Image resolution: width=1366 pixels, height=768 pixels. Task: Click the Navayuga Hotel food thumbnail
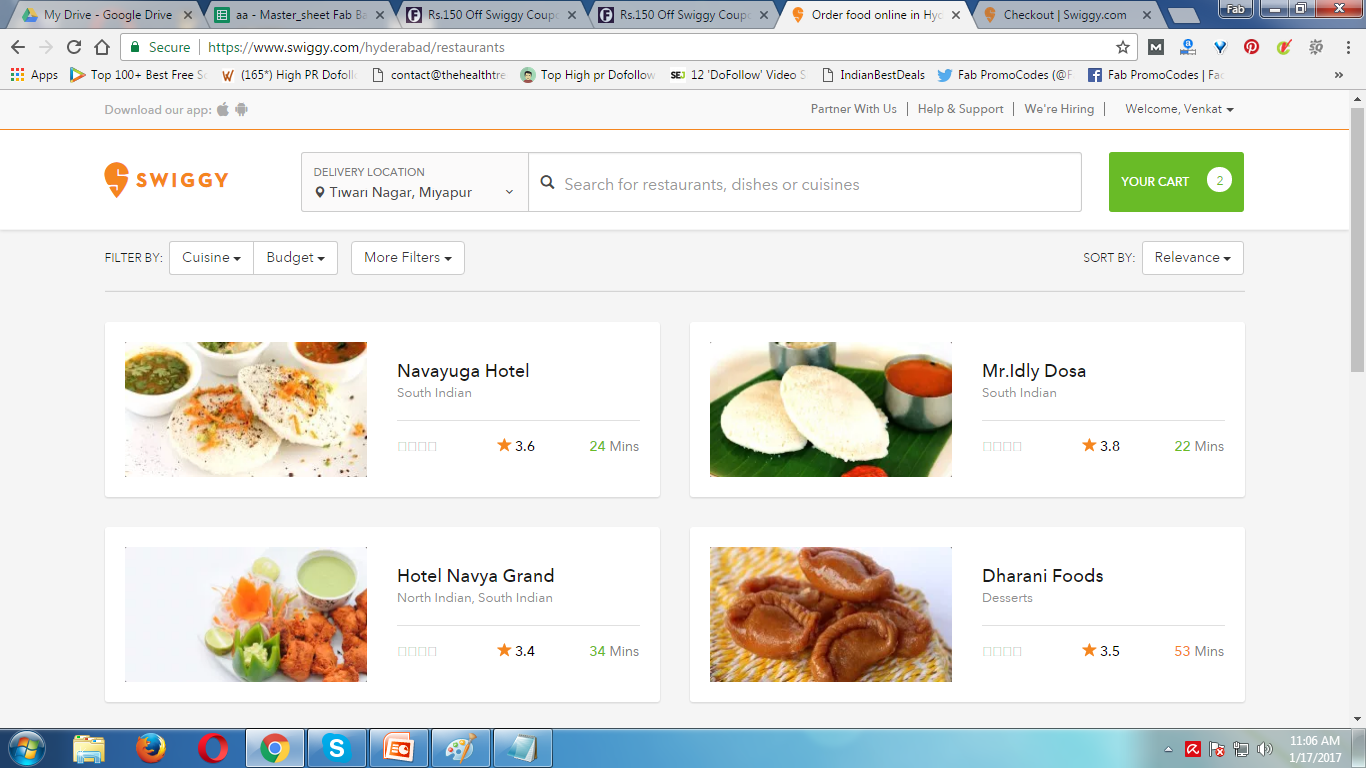pos(246,409)
